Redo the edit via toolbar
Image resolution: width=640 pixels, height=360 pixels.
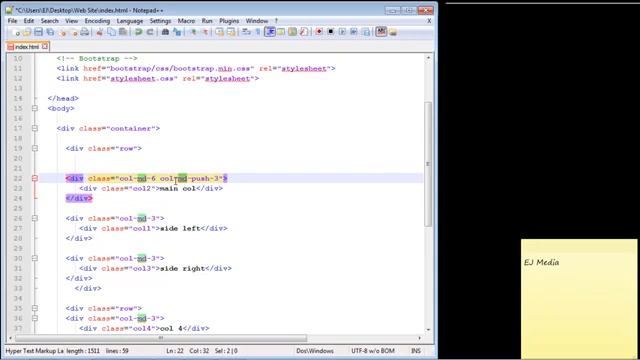click(150, 32)
